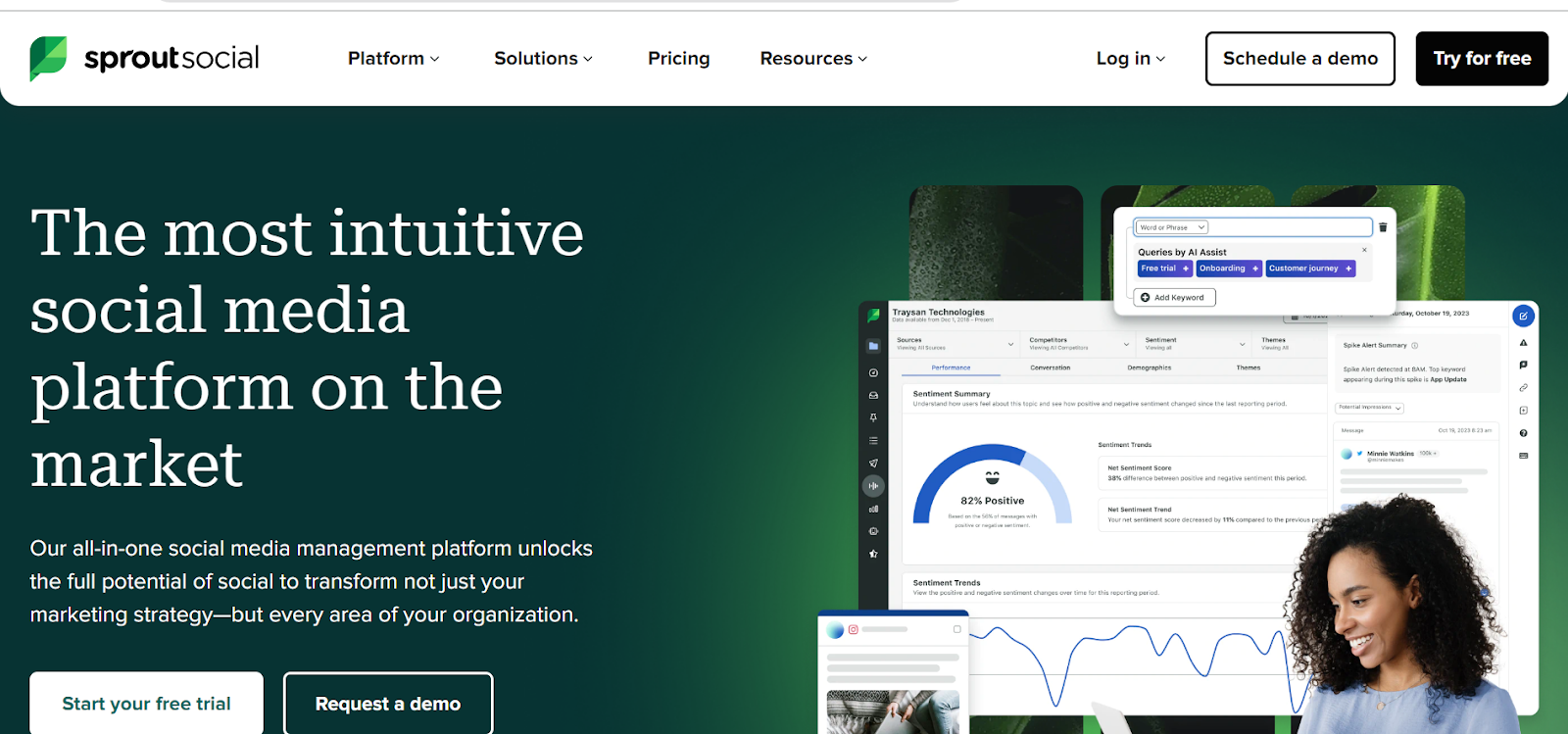Click the Twitter bird icon by Minnie Watkins

pos(1359,454)
